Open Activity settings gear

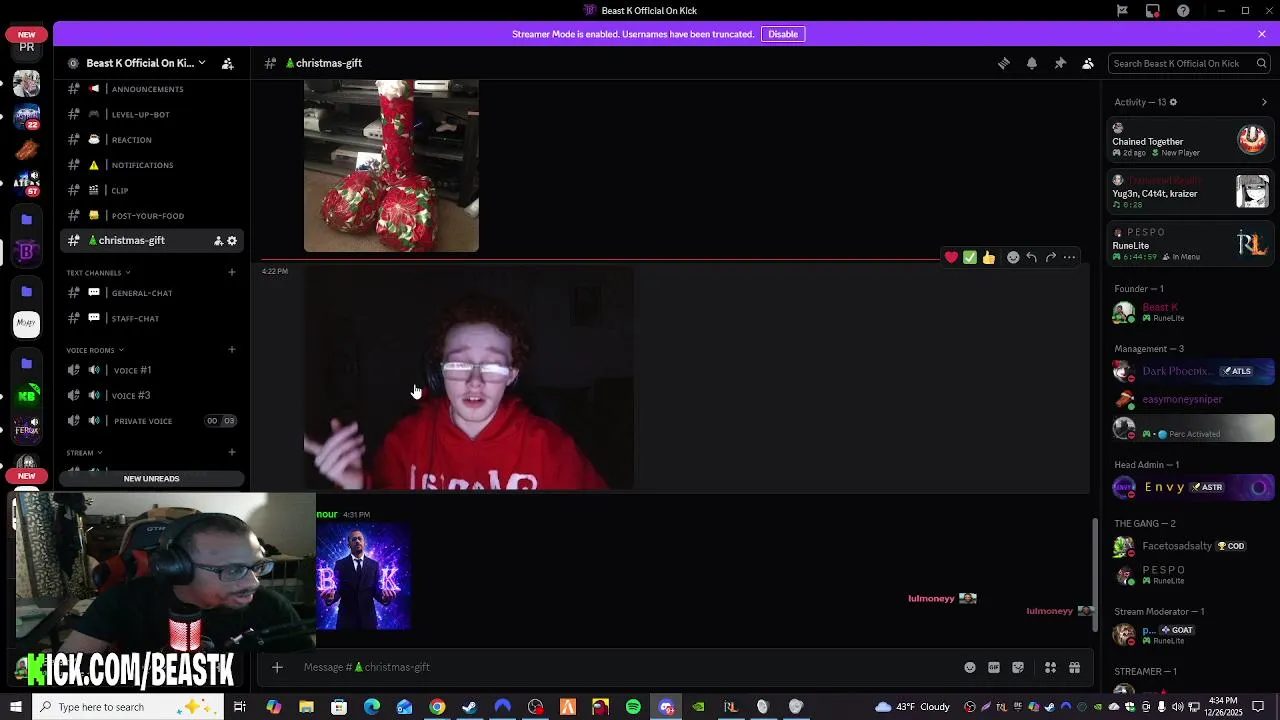tap(1173, 102)
